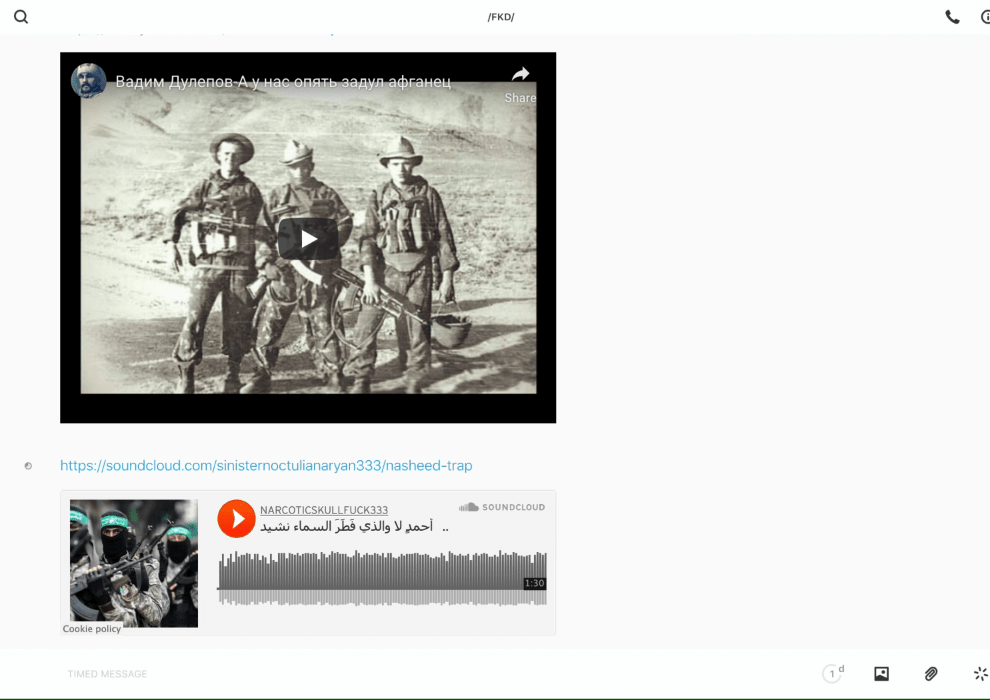Add a picture with the image icon
The image size is (990, 700).
click(x=881, y=674)
